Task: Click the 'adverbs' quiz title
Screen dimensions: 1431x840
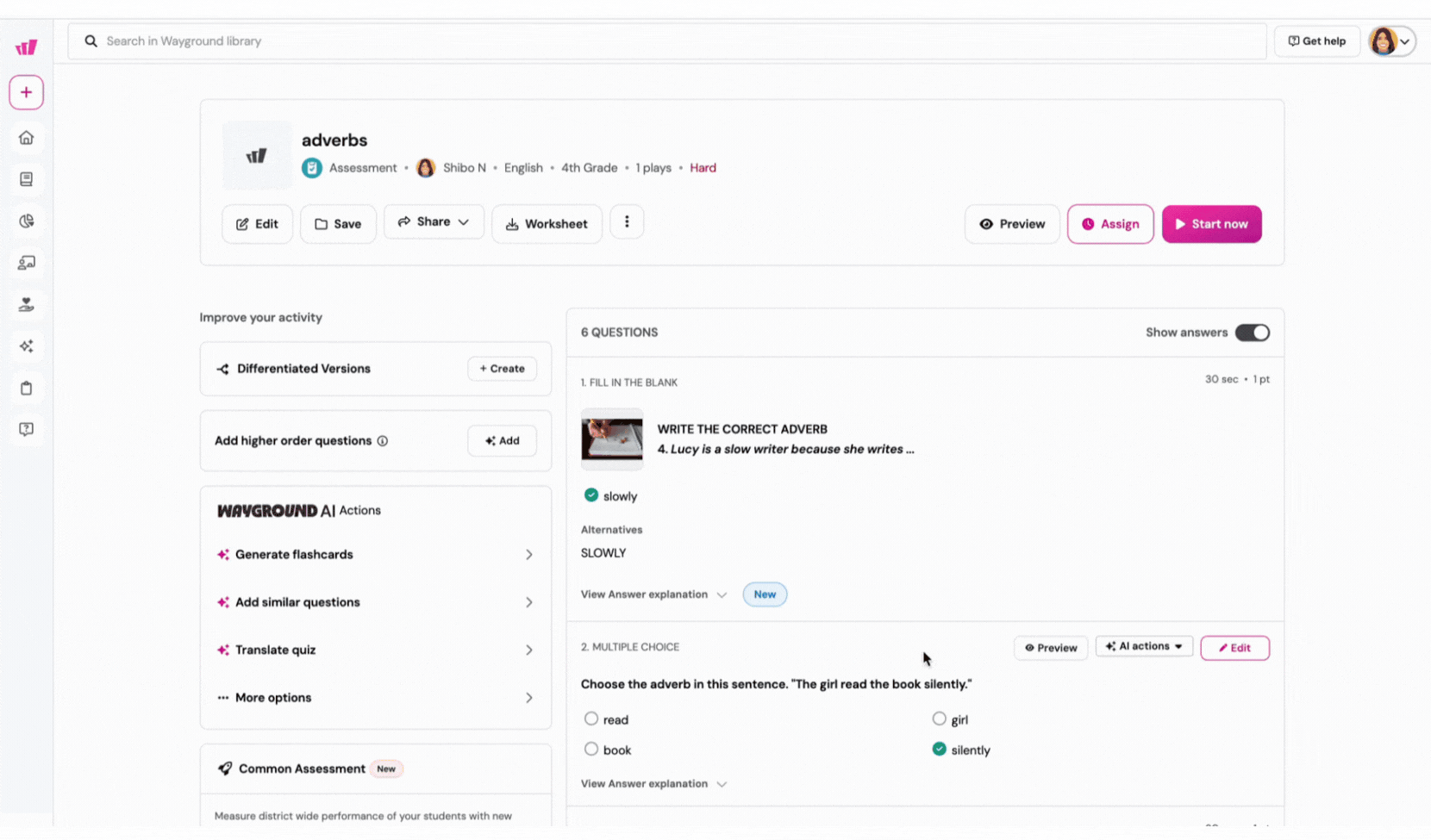Action: [334, 140]
